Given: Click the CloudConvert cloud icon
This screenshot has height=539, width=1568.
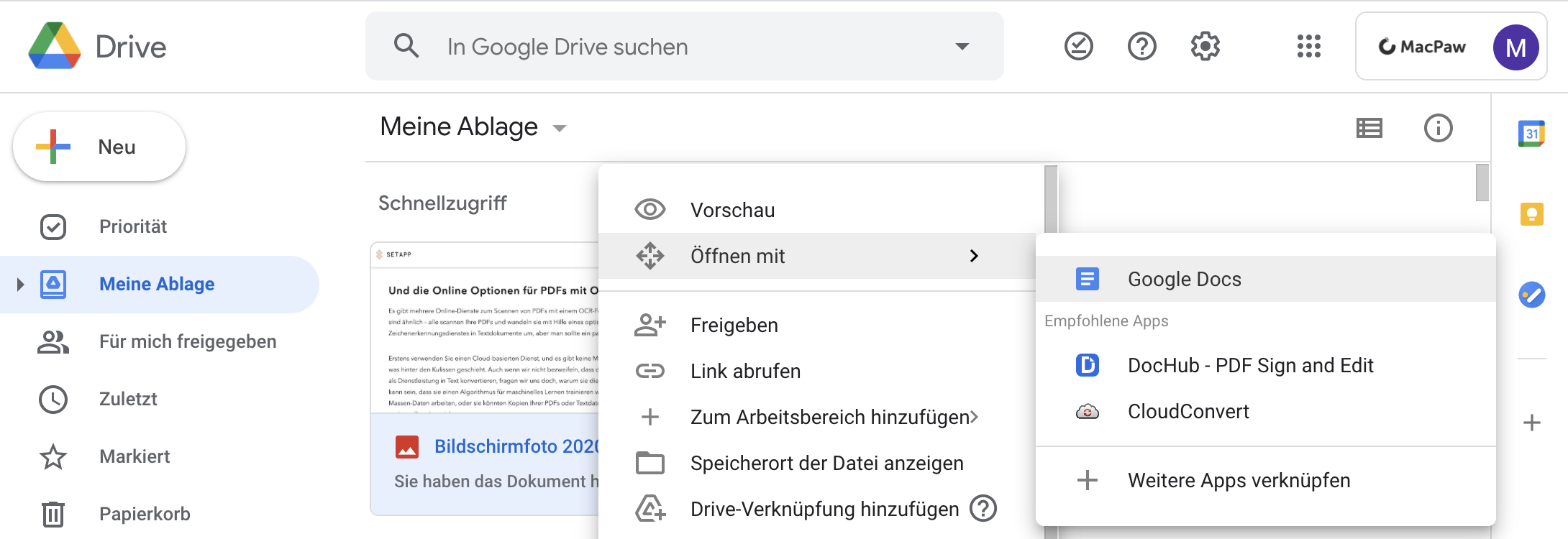Looking at the screenshot, I should click(x=1087, y=411).
